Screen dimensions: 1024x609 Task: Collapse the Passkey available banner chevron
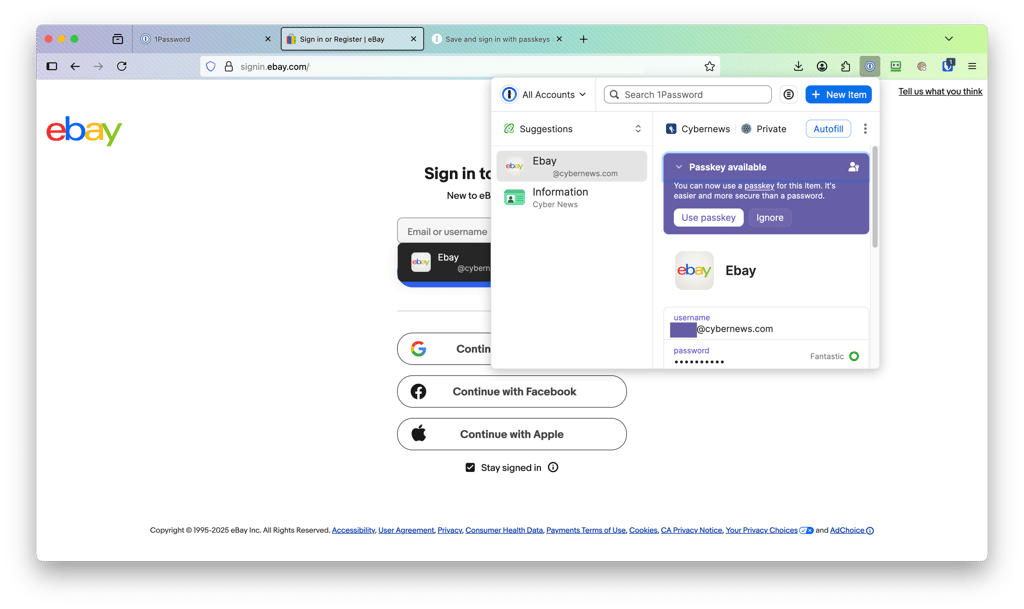pyautogui.click(x=679, y=167)
